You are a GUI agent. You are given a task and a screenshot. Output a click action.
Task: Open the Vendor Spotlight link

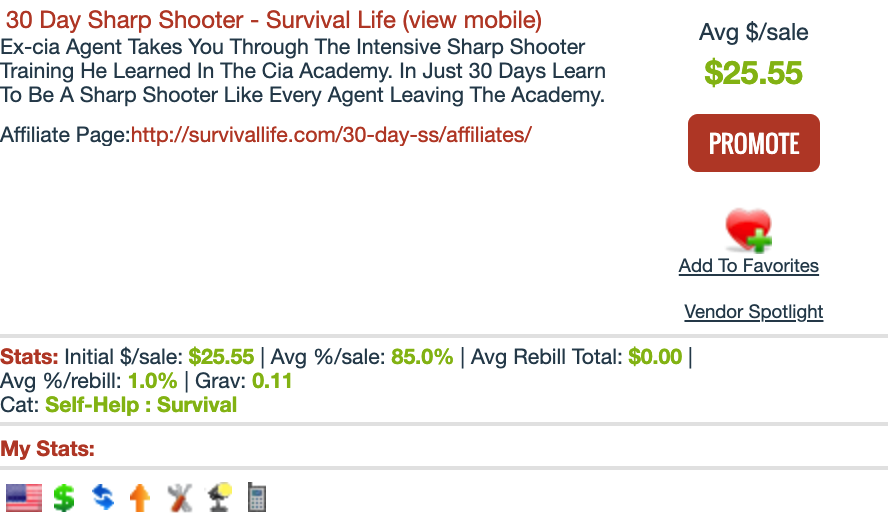coord(754,312)
